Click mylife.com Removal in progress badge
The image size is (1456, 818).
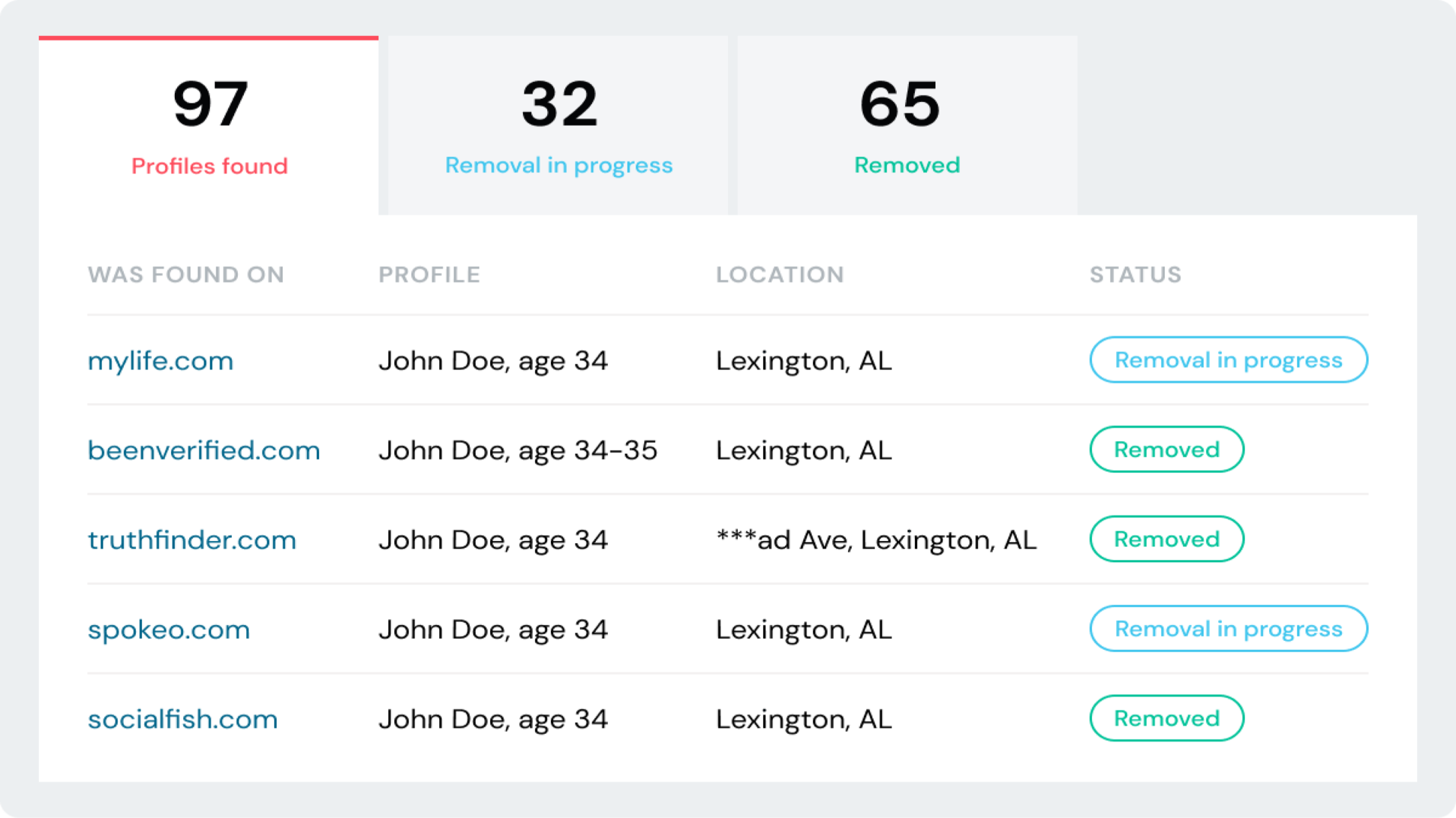coord(1228,360)
